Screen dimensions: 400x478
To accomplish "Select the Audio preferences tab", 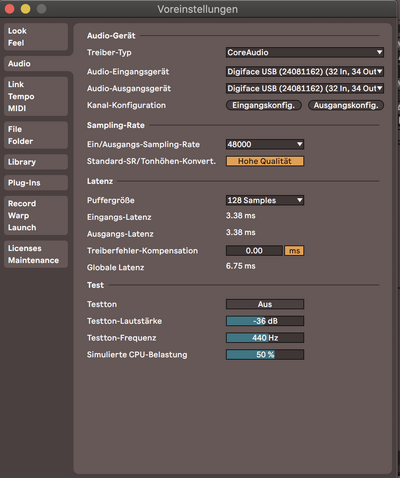I will (37, 63).
